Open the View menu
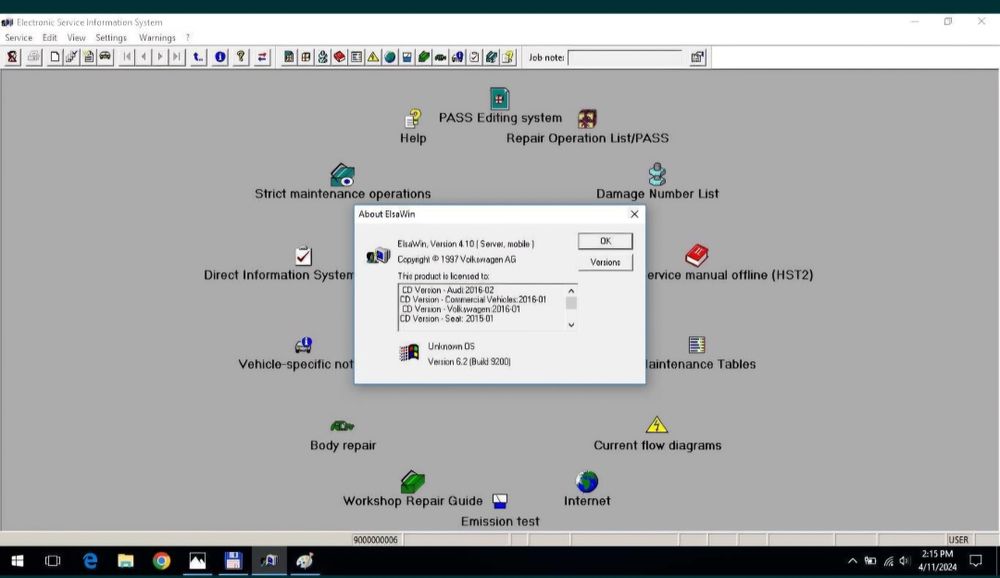 click(76, 38)
